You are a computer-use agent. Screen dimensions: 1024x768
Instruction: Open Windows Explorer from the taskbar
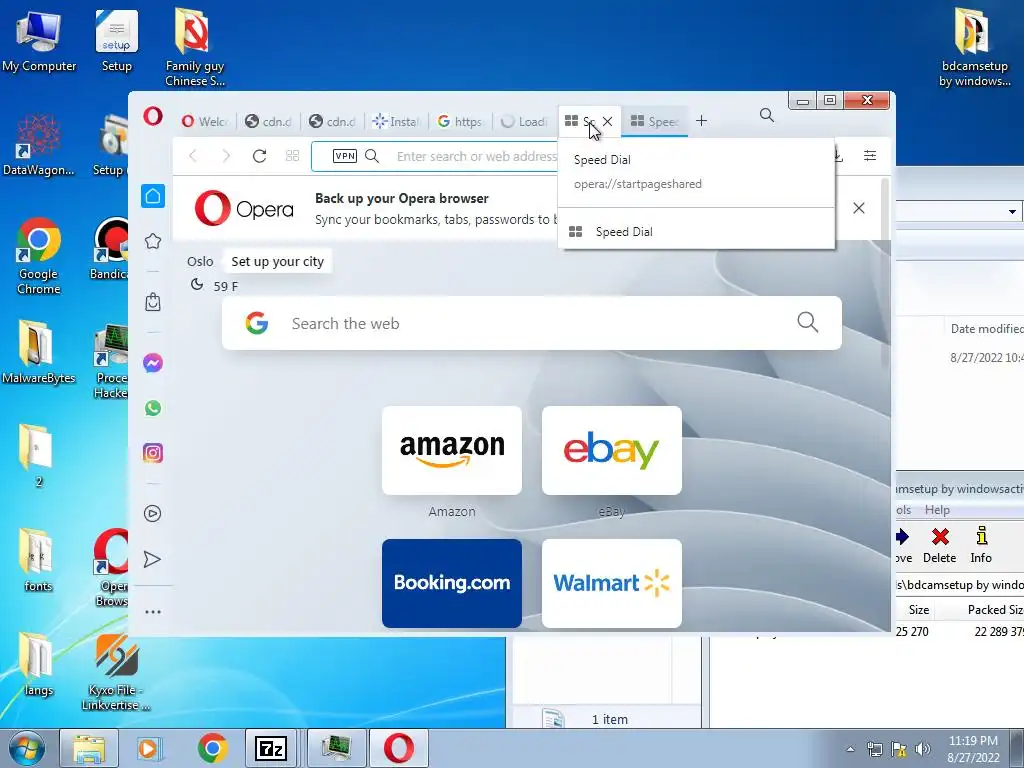(89, 748)
